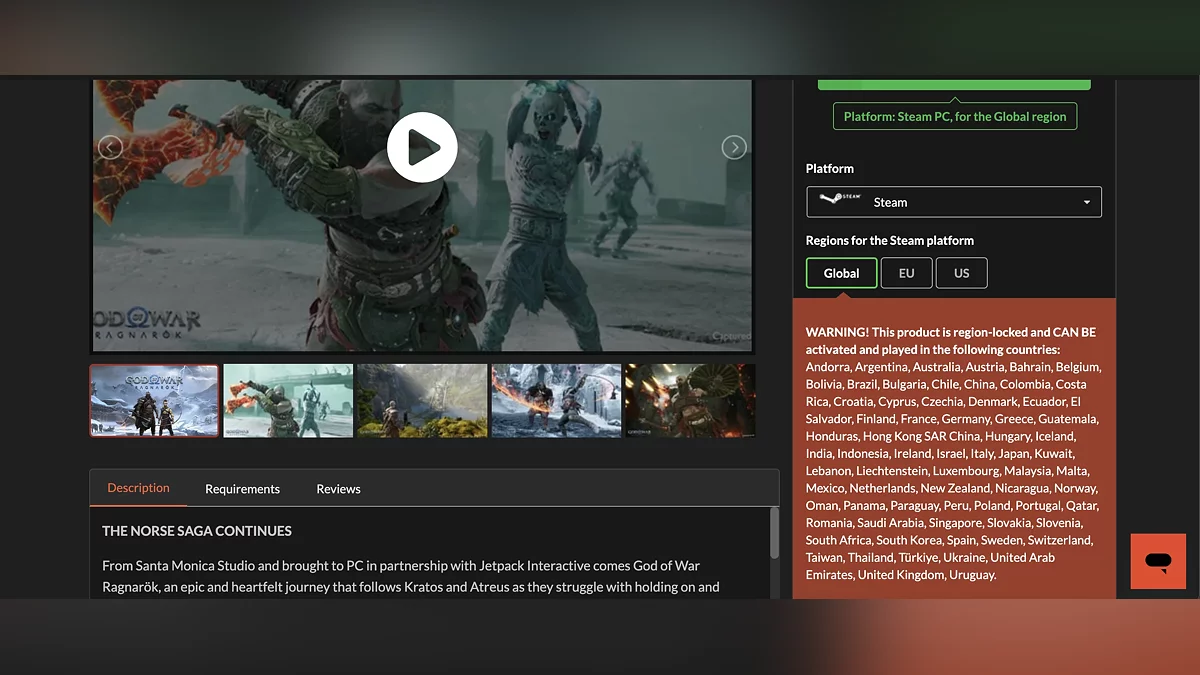This screenshot has width=1200, height=675.
Task: Click the 'Platform: Steam PC' green label
Action: (954, 117)
